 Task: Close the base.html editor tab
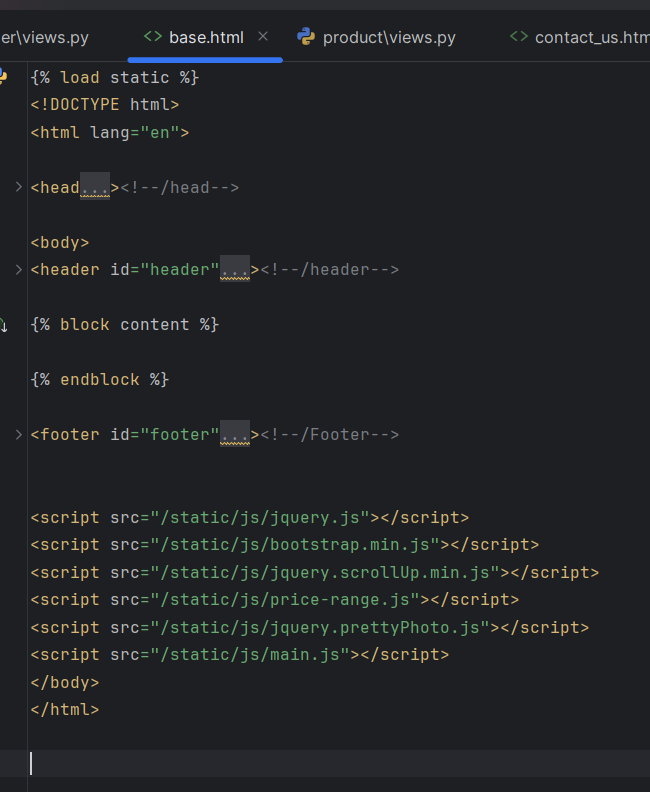coord(263,37)
